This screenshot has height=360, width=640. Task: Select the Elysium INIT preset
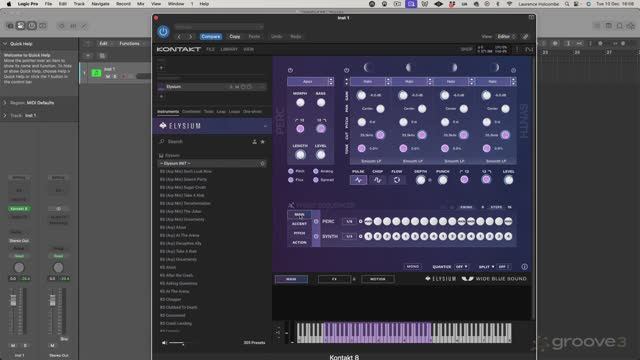(x=211, y=163)
